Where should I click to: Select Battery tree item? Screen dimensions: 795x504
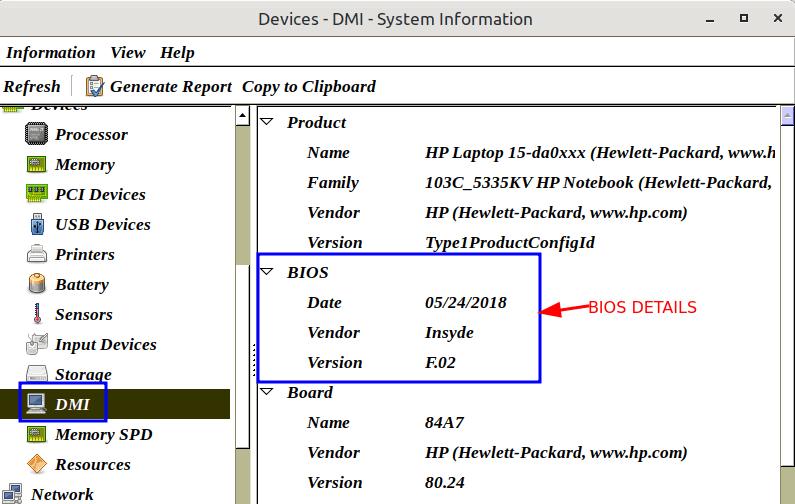pos(82,284)
